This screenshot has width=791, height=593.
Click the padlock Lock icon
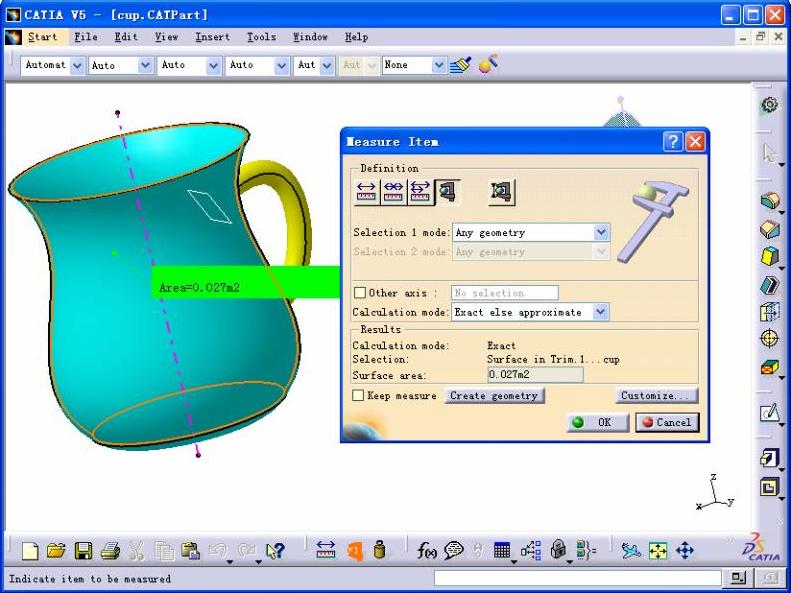[x=558, y=550]
